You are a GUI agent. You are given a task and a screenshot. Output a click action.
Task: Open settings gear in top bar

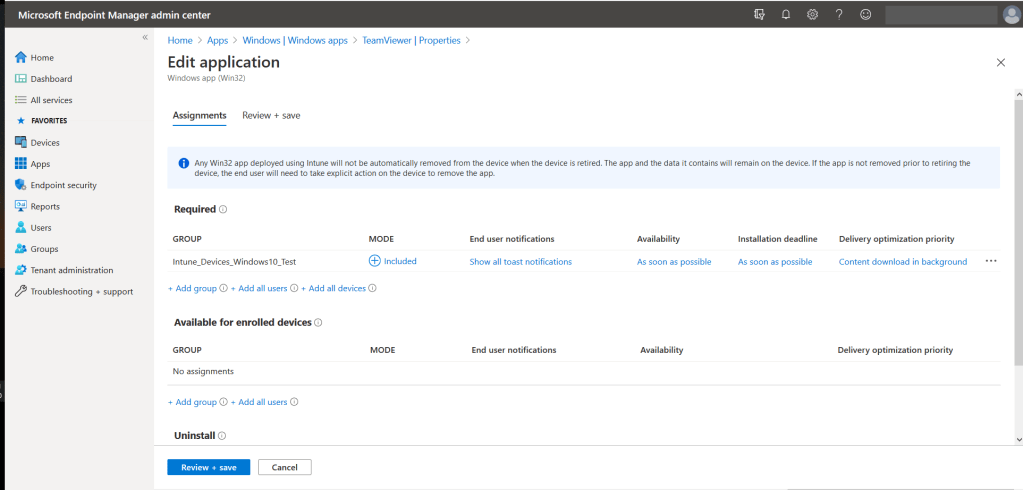[812, 14]
